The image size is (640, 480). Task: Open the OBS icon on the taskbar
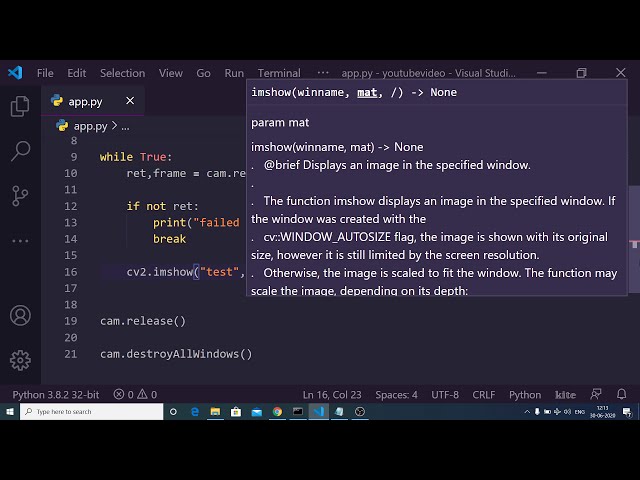click(x=360, y=412)
